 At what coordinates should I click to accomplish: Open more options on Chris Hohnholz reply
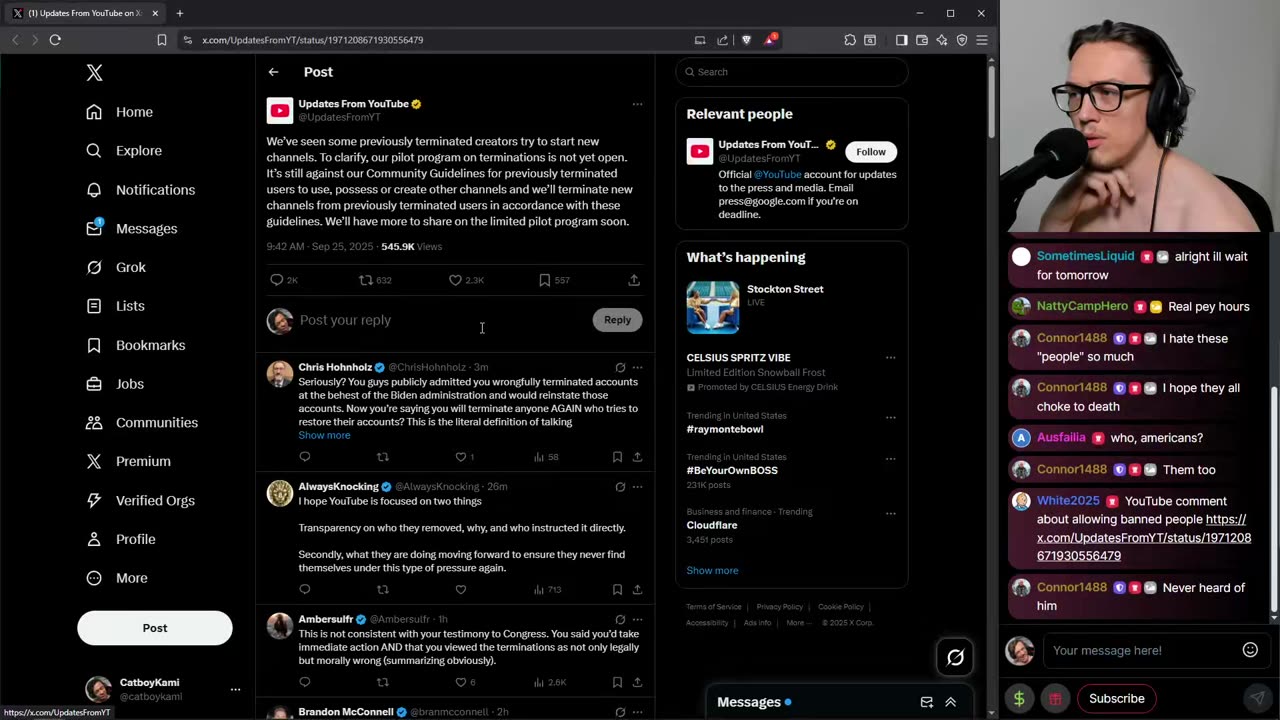click(x=637, y=367)
